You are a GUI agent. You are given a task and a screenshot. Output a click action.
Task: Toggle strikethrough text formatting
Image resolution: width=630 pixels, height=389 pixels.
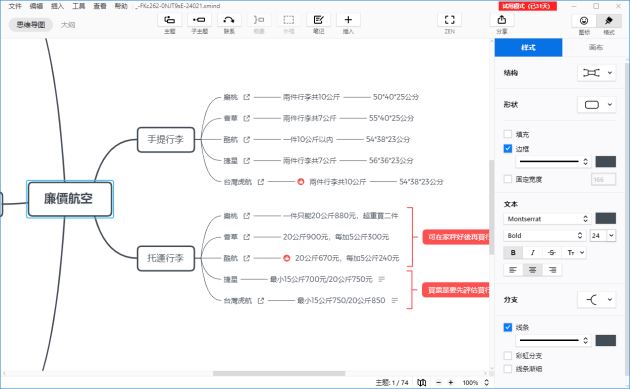click(x=552, y=252)
